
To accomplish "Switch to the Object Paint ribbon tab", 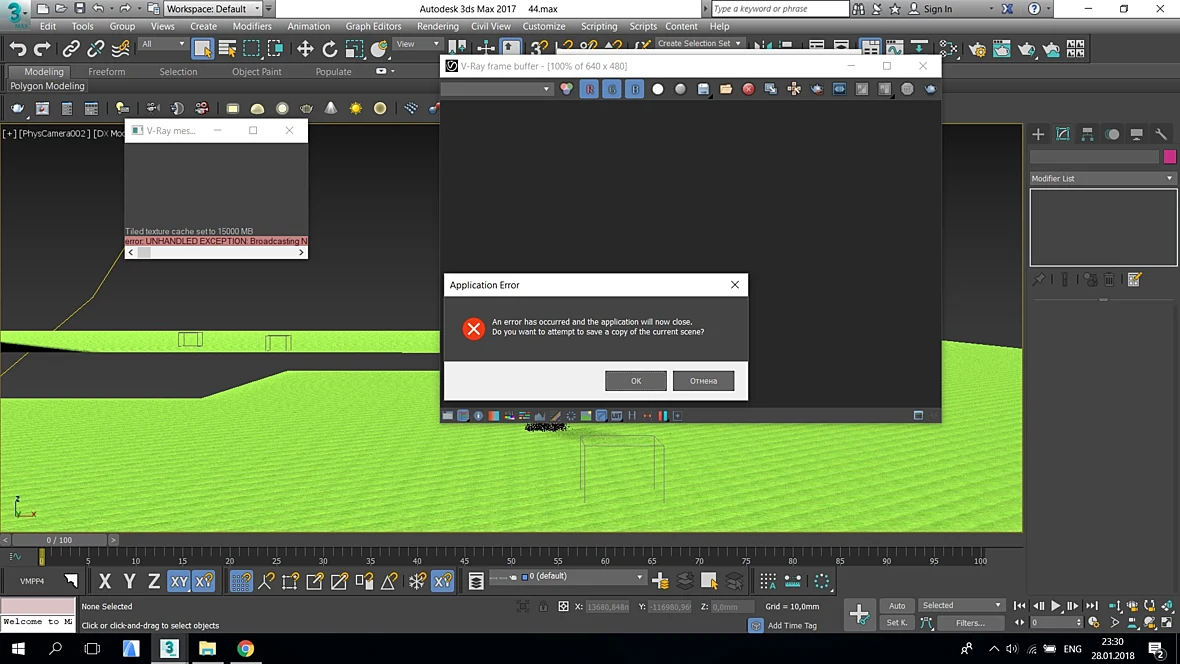I will (x=257, y=72).
